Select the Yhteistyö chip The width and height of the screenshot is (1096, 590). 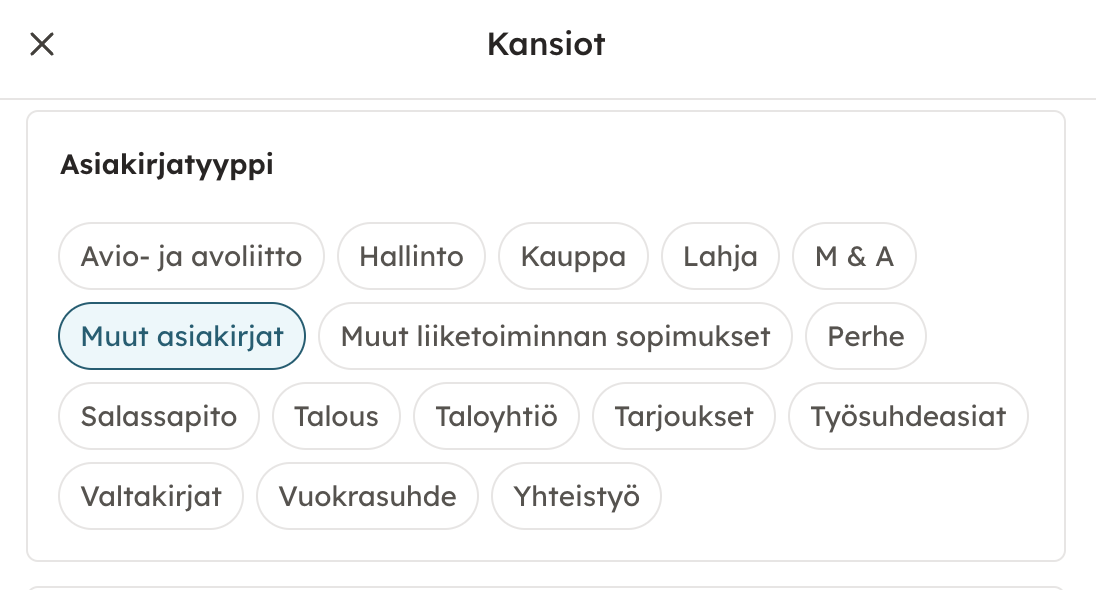[x=576, y=496]
